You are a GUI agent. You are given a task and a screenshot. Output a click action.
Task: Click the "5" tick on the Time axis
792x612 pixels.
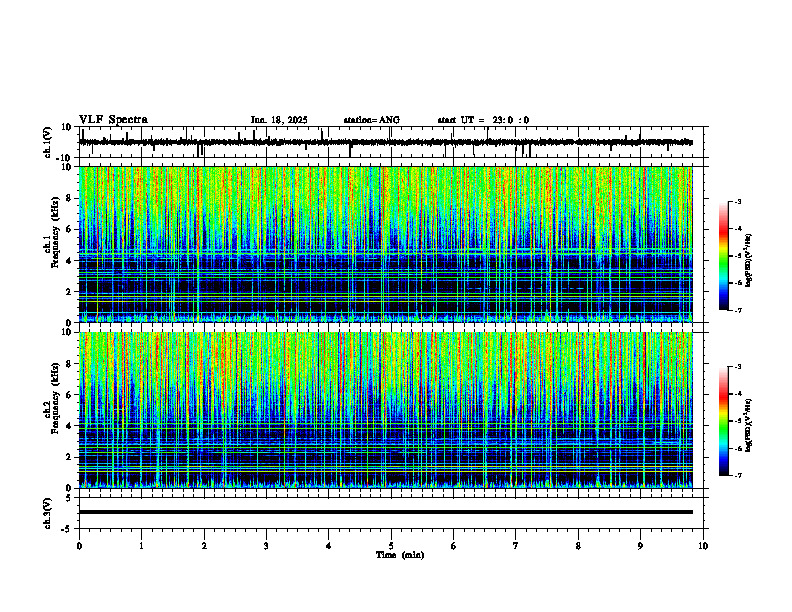391,546
